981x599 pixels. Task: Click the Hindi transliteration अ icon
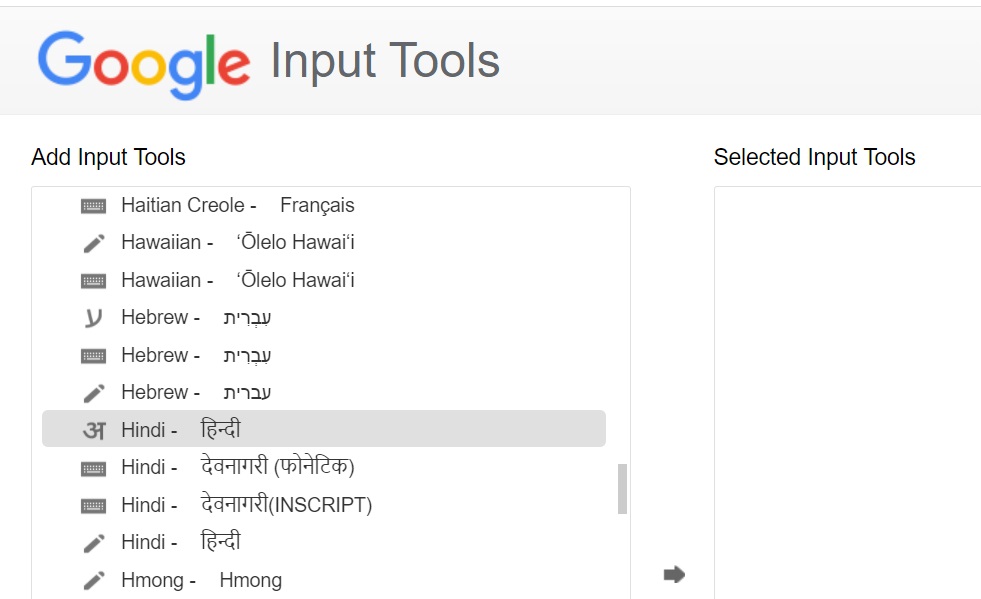coord(94,430)
